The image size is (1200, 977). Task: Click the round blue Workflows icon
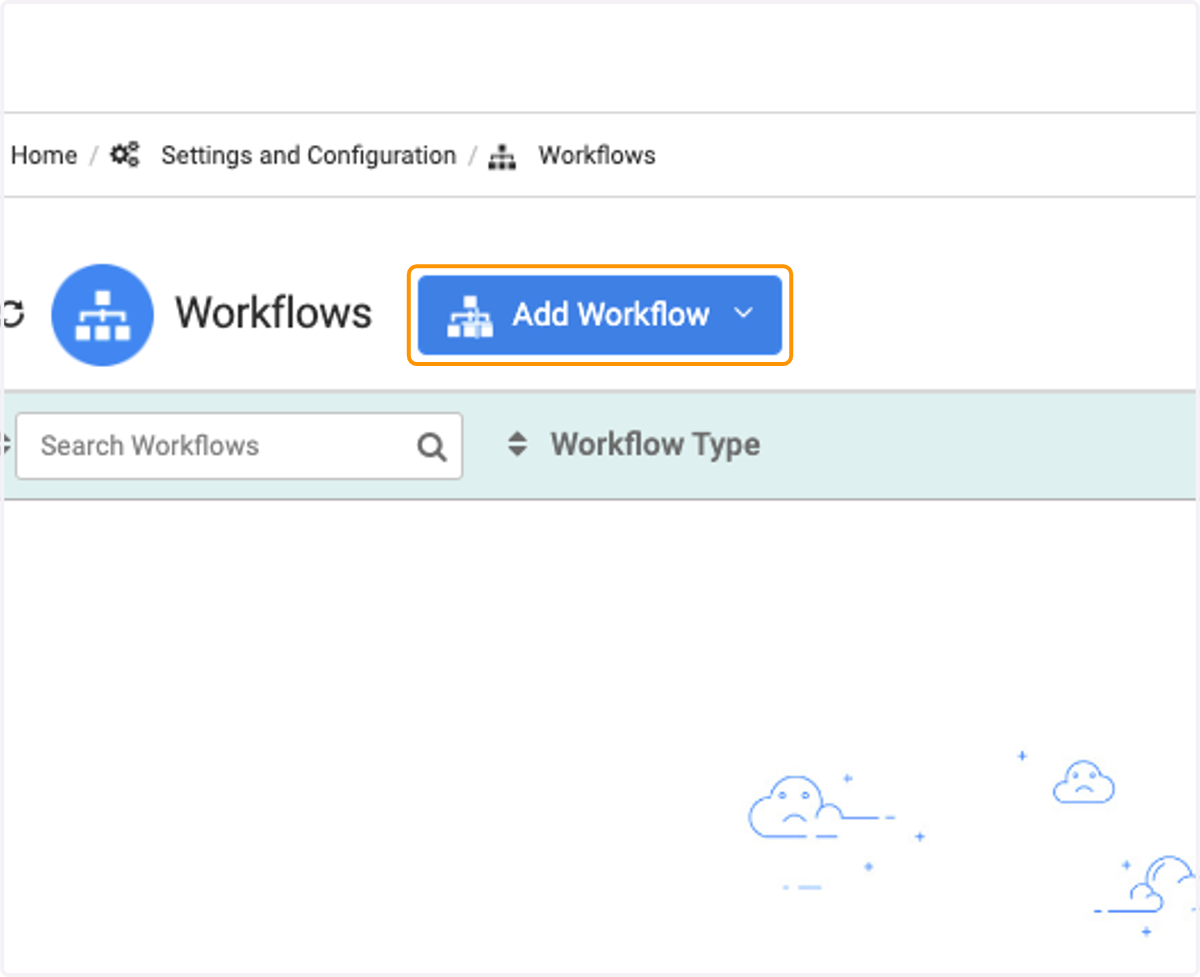click(103, 315)
